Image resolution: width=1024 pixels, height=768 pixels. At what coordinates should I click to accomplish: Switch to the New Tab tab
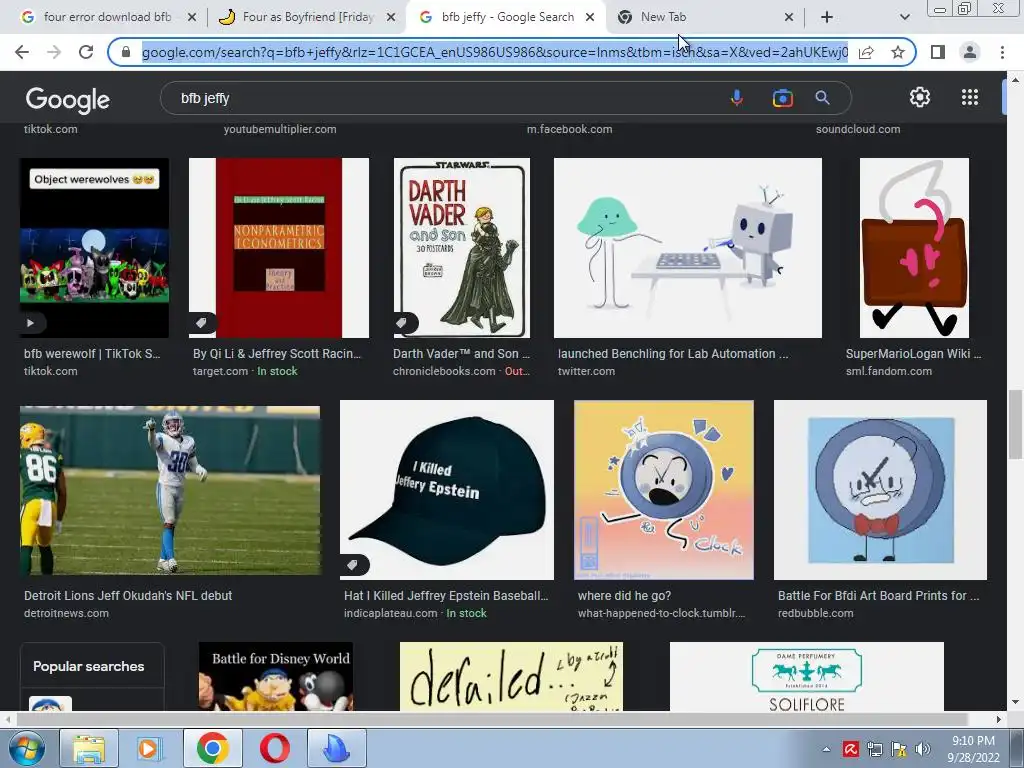pos(703,17)
